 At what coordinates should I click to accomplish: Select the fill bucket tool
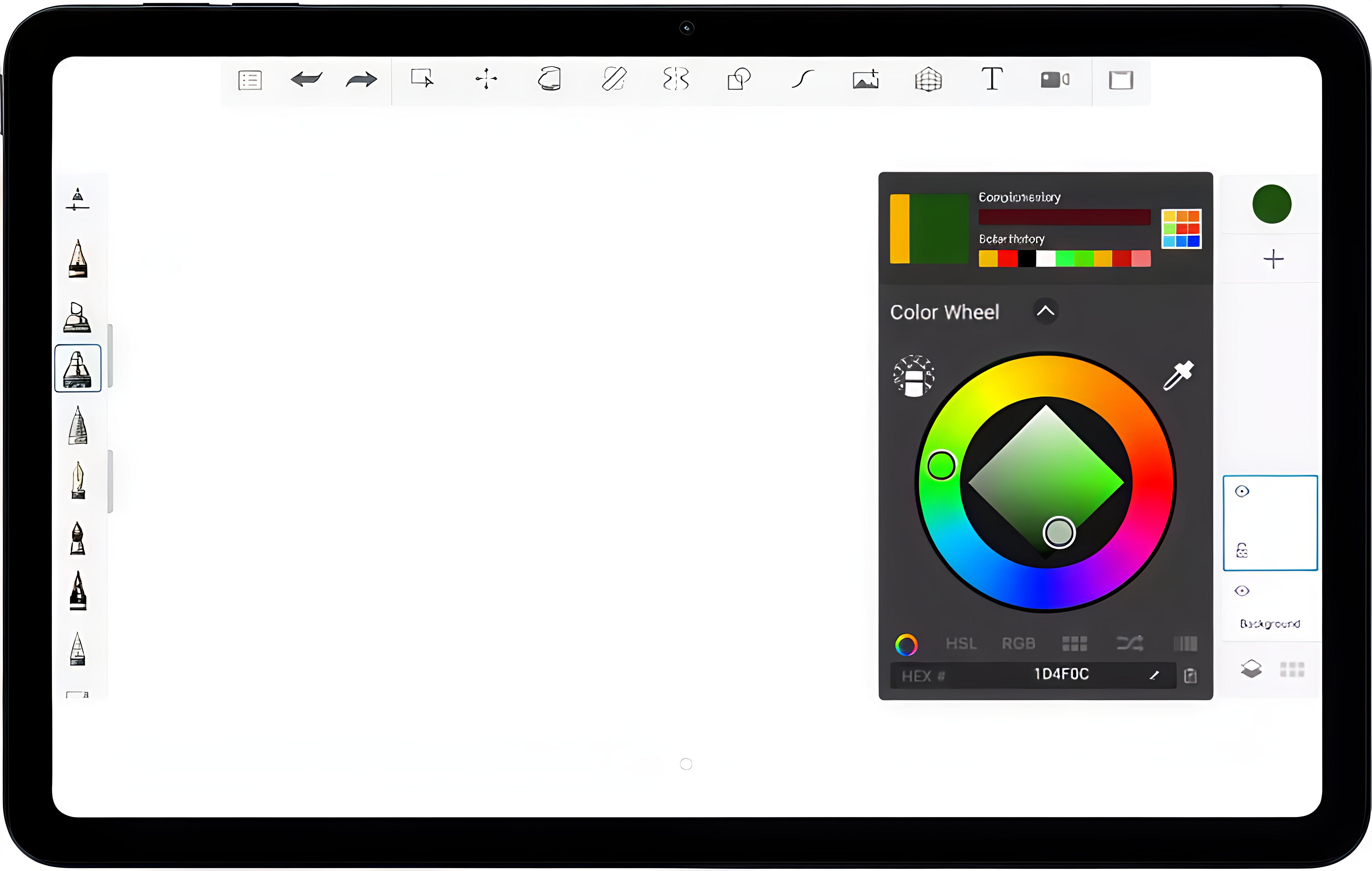click(550, 79)
